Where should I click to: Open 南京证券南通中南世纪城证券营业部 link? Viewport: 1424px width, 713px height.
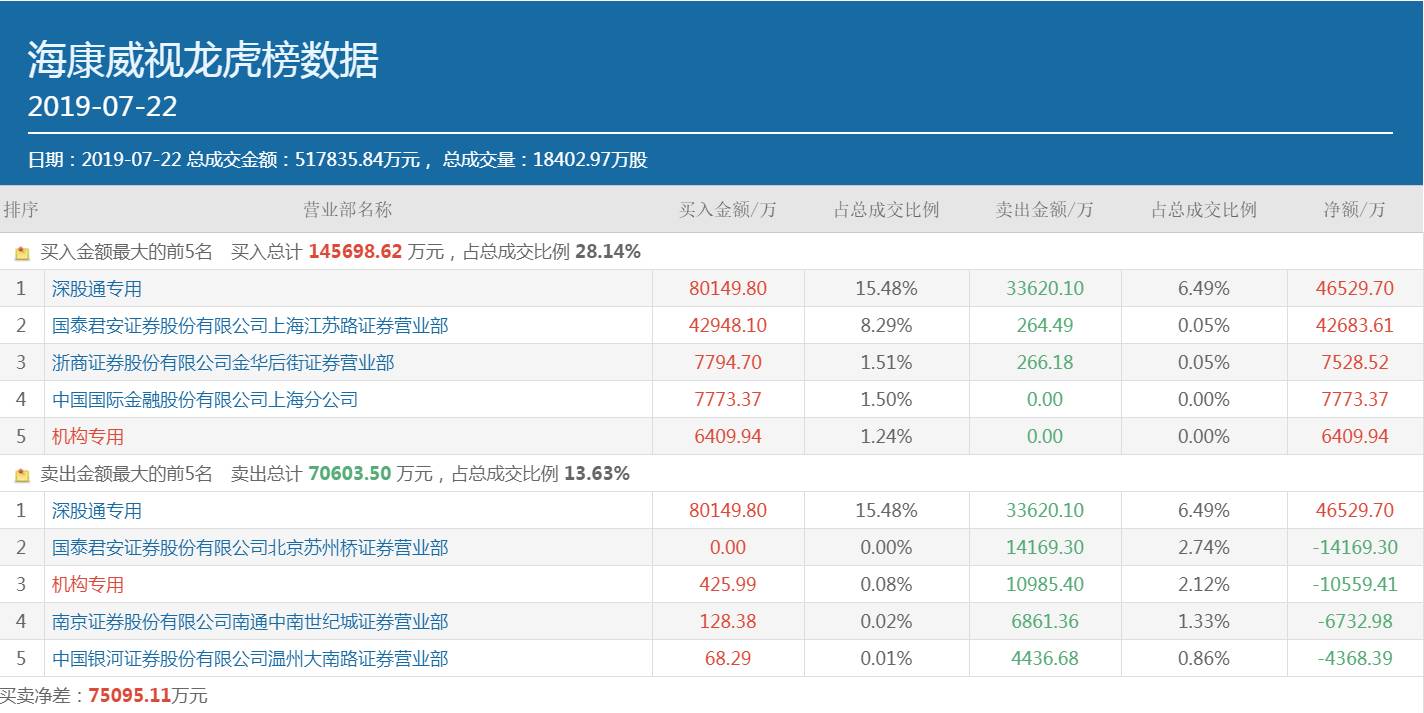[250, 622]
